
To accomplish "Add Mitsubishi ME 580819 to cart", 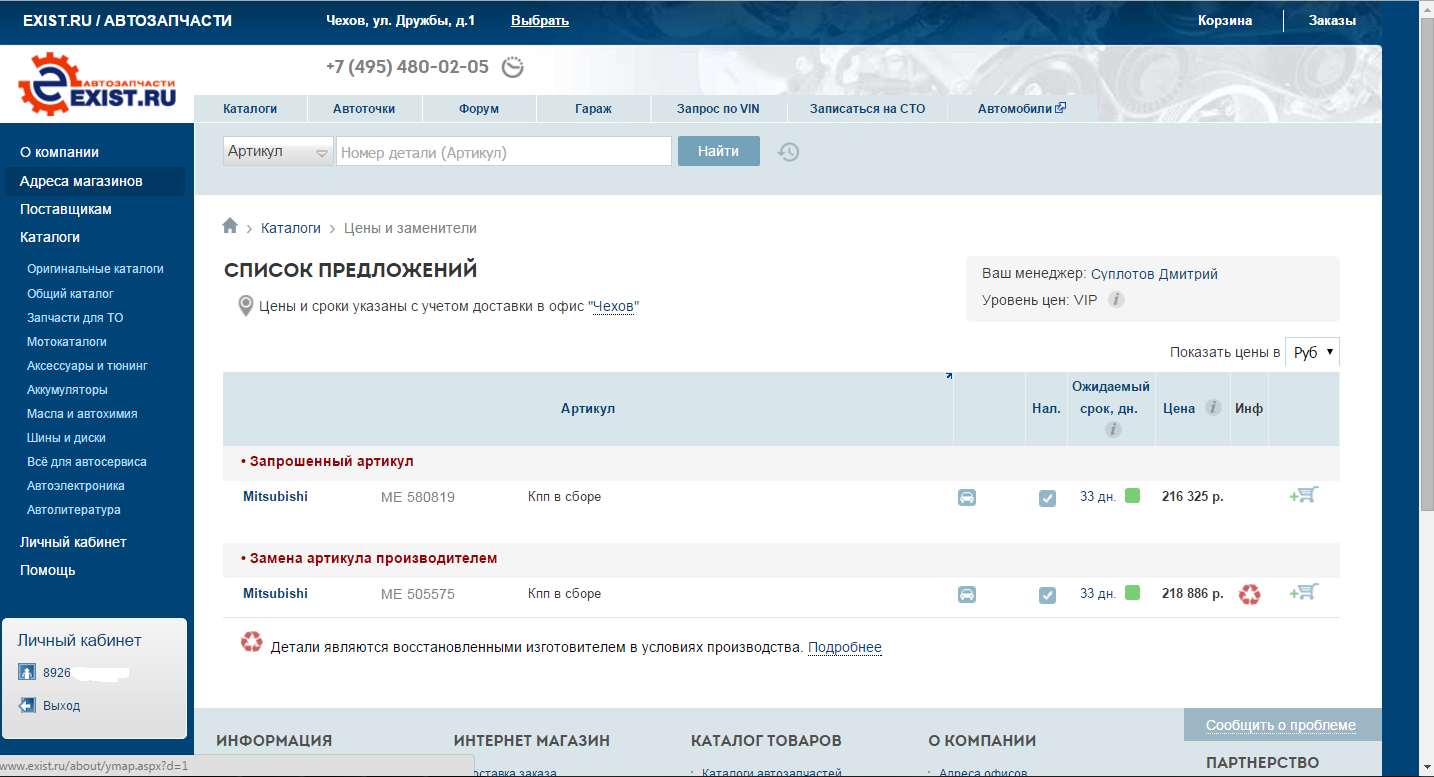I will tap(1304, 495).
